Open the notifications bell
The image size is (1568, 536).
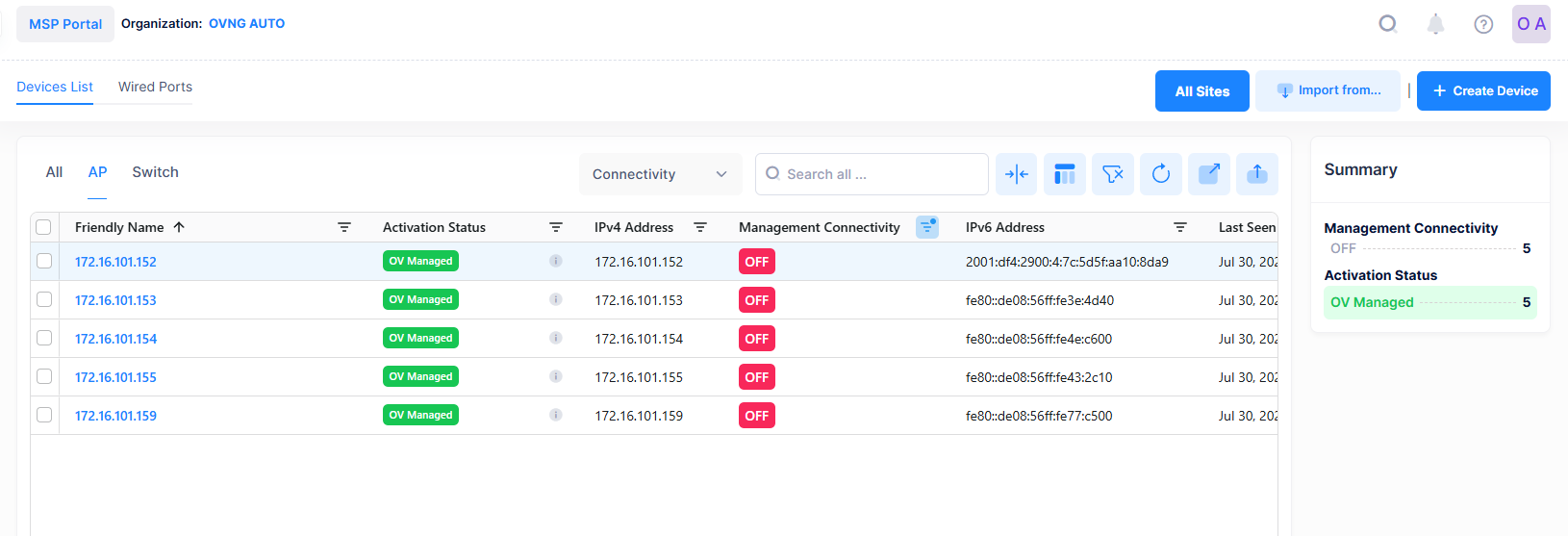click(x=1434, y=24)
